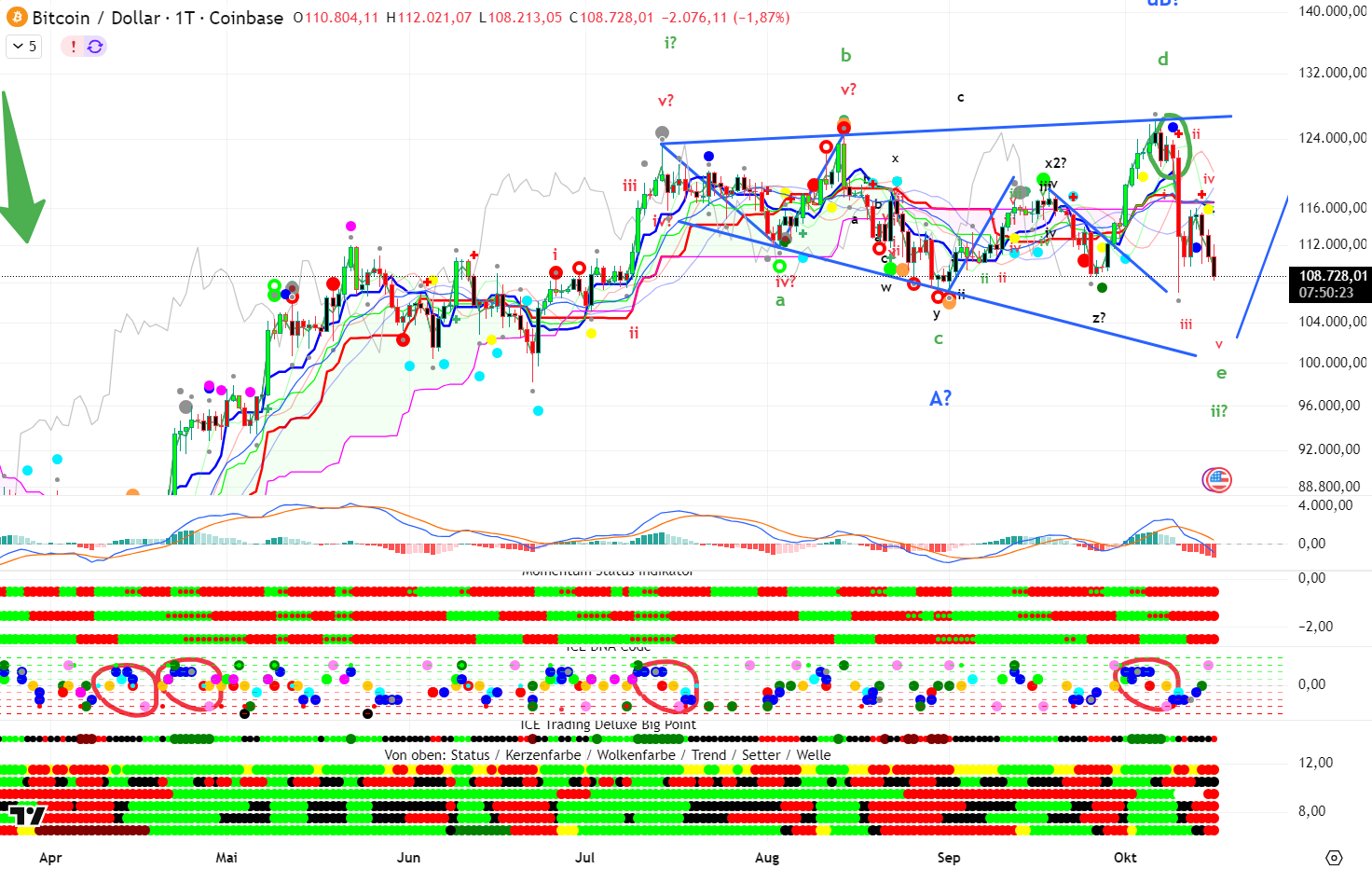Click the 'Sep' label on the time axis
The width and height of the screenshot is (1372, 869).
click(x=948, y=858)
